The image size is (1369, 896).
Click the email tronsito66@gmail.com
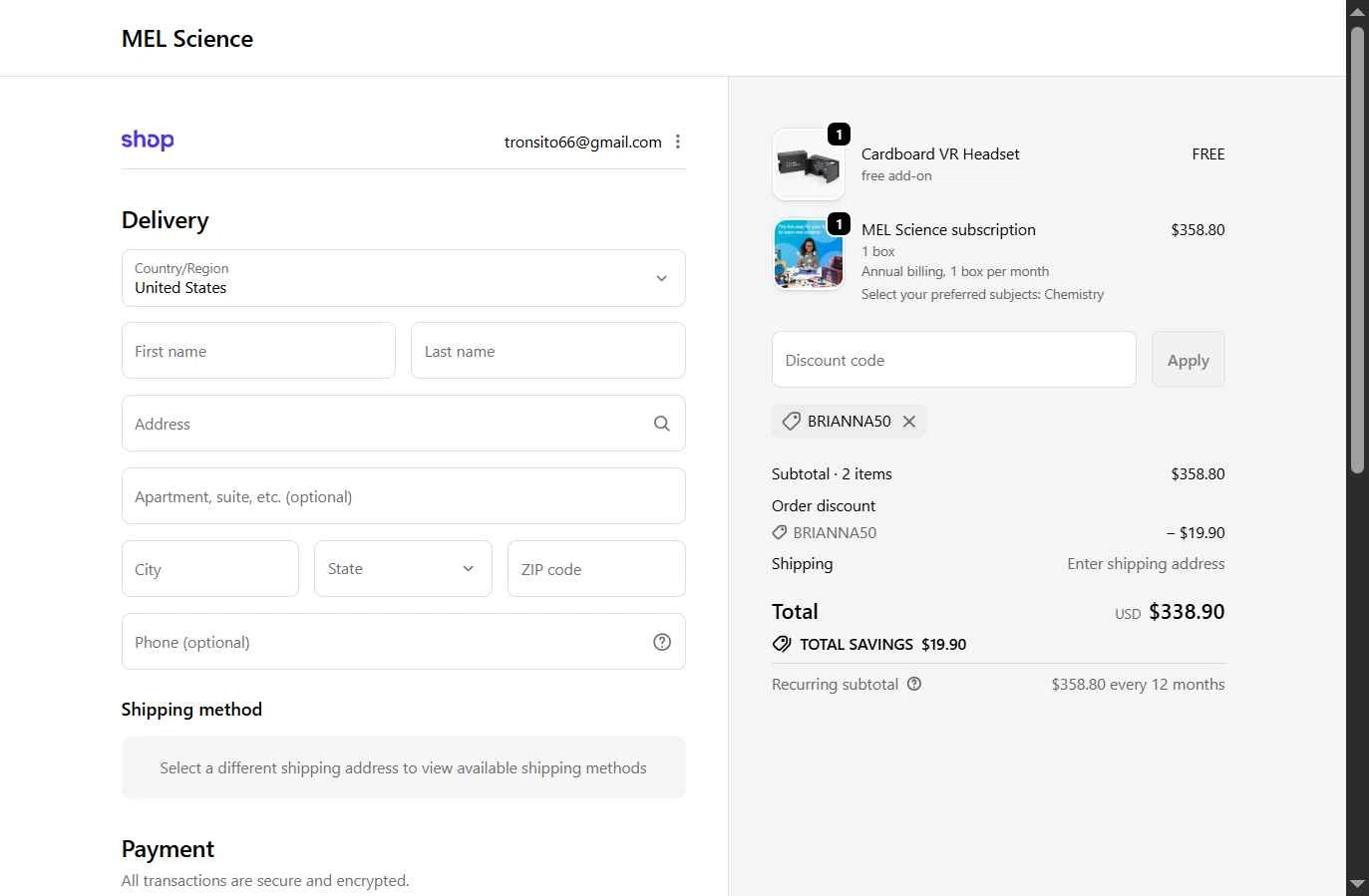pos(583,142)
